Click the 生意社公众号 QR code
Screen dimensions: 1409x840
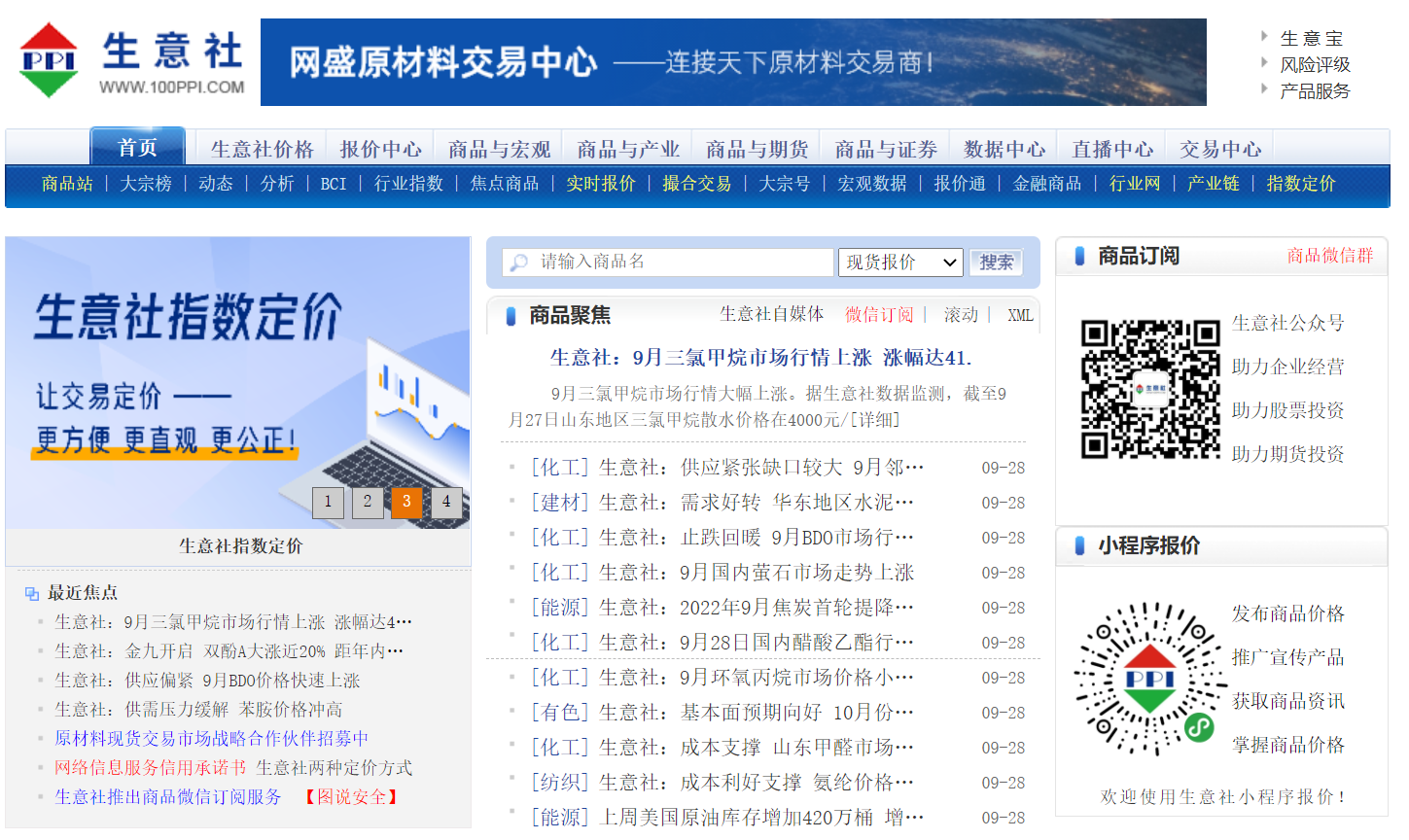(x=1150, y=389)
